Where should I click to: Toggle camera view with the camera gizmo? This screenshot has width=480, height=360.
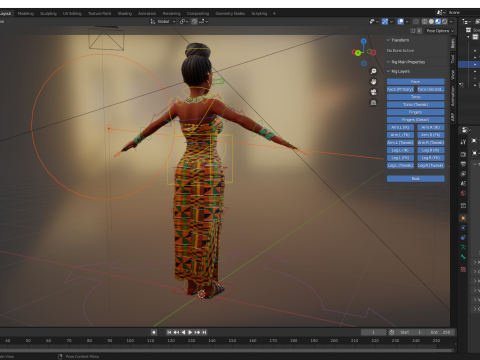coord(374,92)
